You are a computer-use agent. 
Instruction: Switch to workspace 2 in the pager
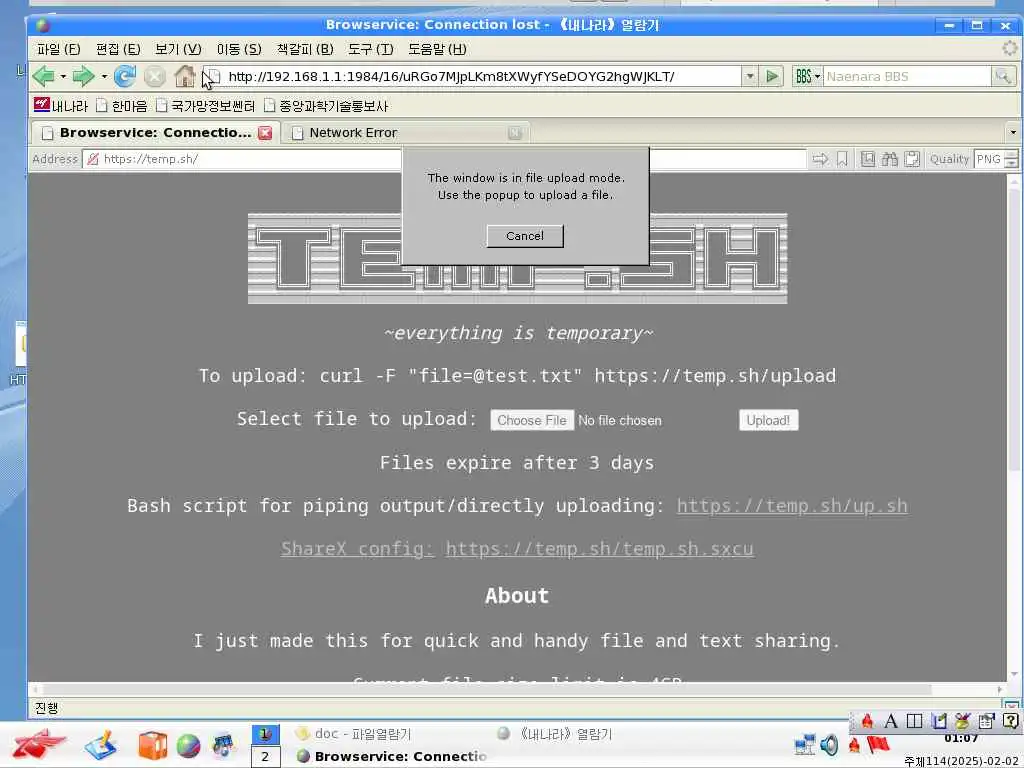pos(265,756)
